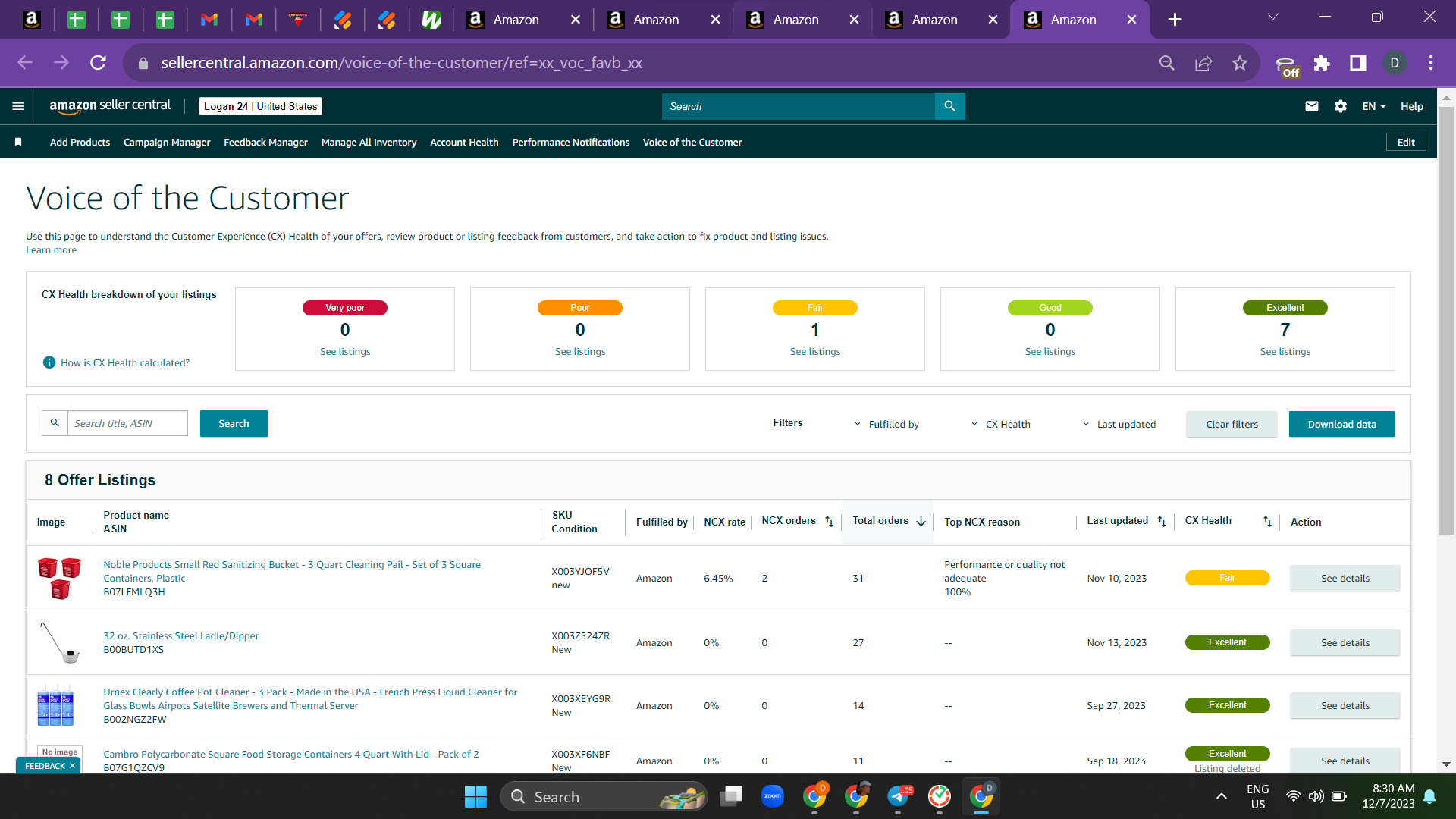Sort by Last updated arrows

(x=1162, y=521)
